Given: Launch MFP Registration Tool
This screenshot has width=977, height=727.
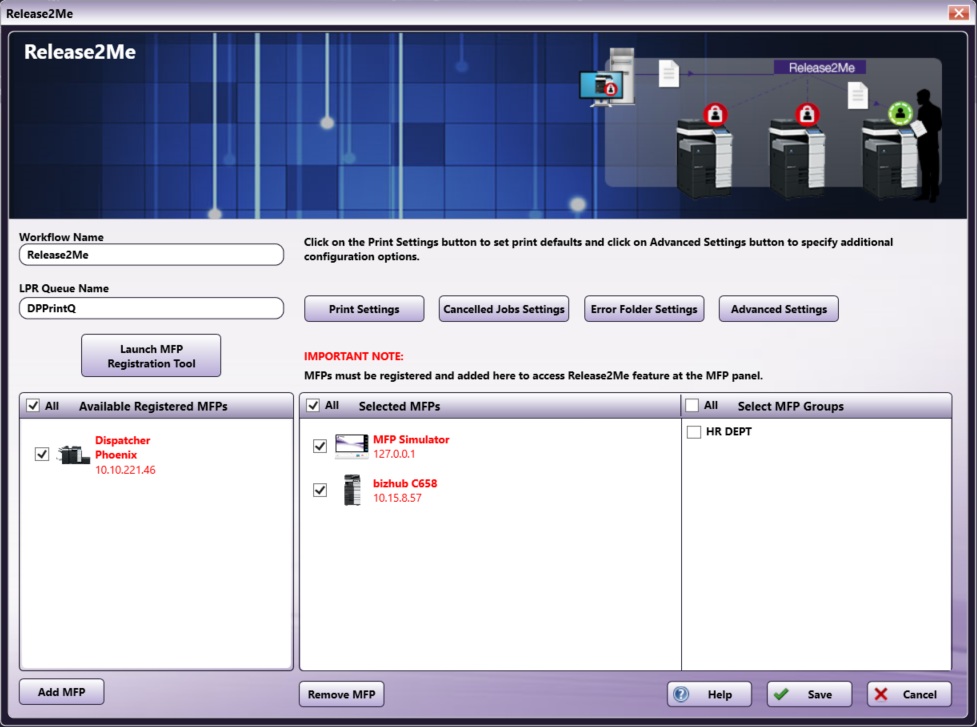Looking at the screenshot, I should [151, 356].
